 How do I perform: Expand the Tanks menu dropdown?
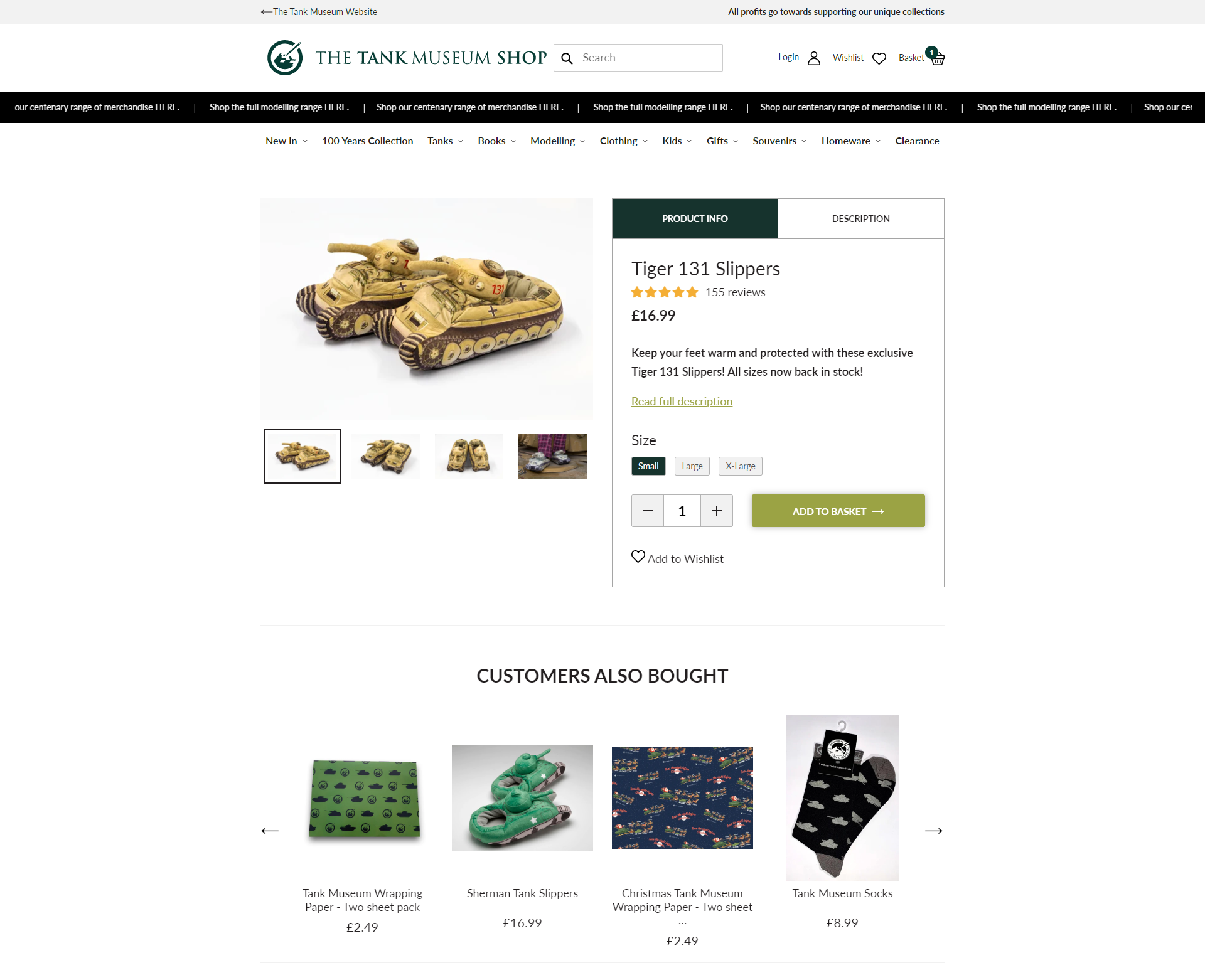pyautogui.click(x=446, y=141)
